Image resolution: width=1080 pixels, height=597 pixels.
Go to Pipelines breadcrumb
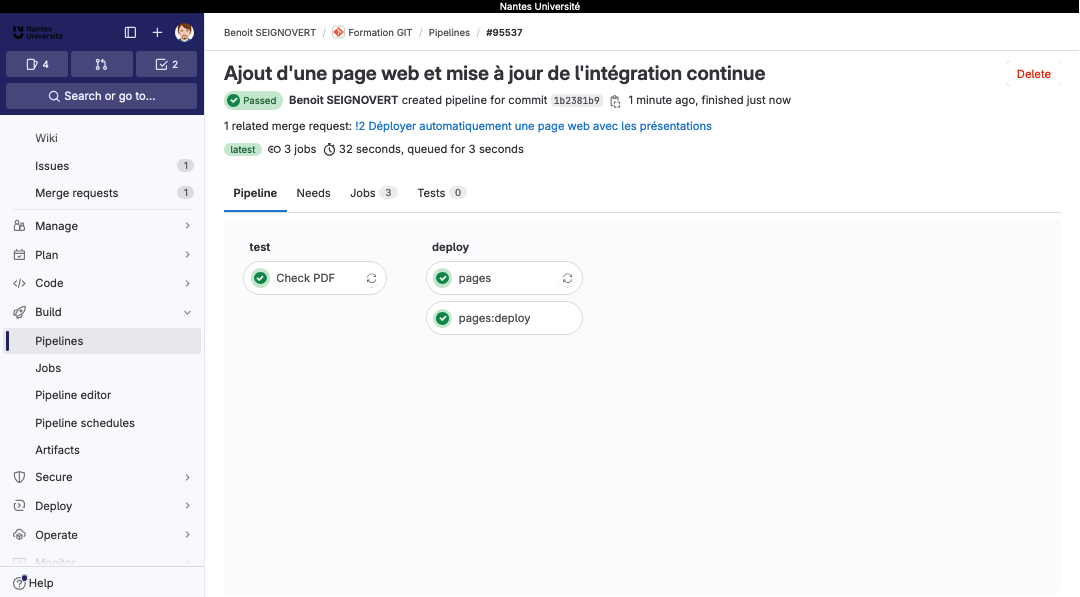click(449, 32)
